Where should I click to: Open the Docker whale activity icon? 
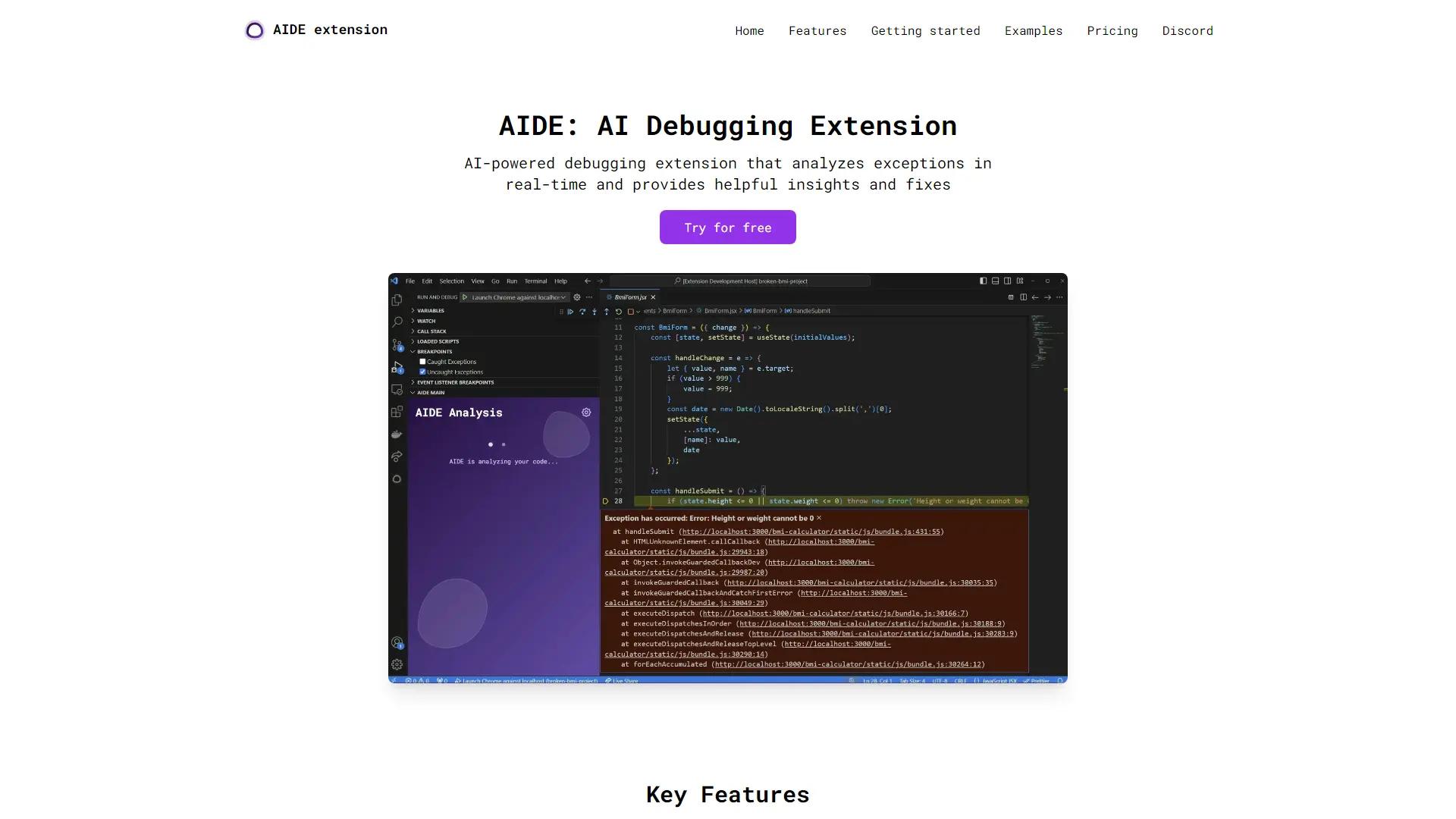pyautogui.click(x=397, y=435)
